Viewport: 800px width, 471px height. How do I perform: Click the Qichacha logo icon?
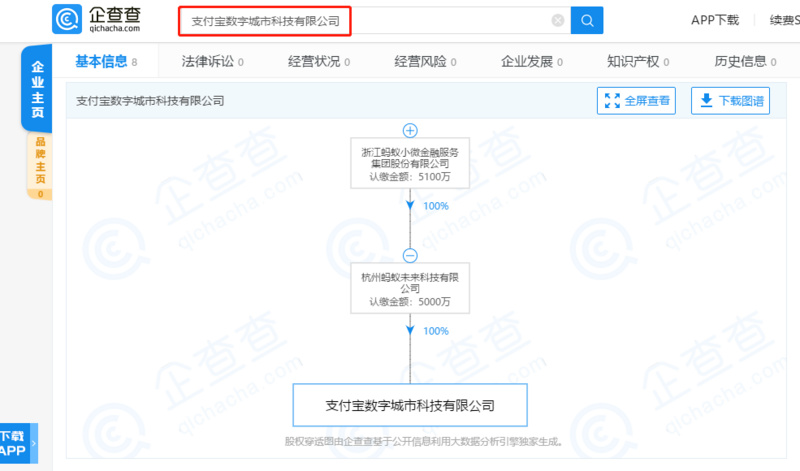coord(67,19)
